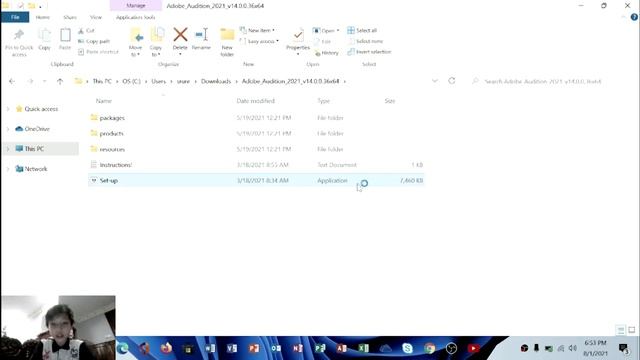Click Invert selection in the ribbon
The width and height of the screenshot is (640, 360).
click(x=369, y=52)
